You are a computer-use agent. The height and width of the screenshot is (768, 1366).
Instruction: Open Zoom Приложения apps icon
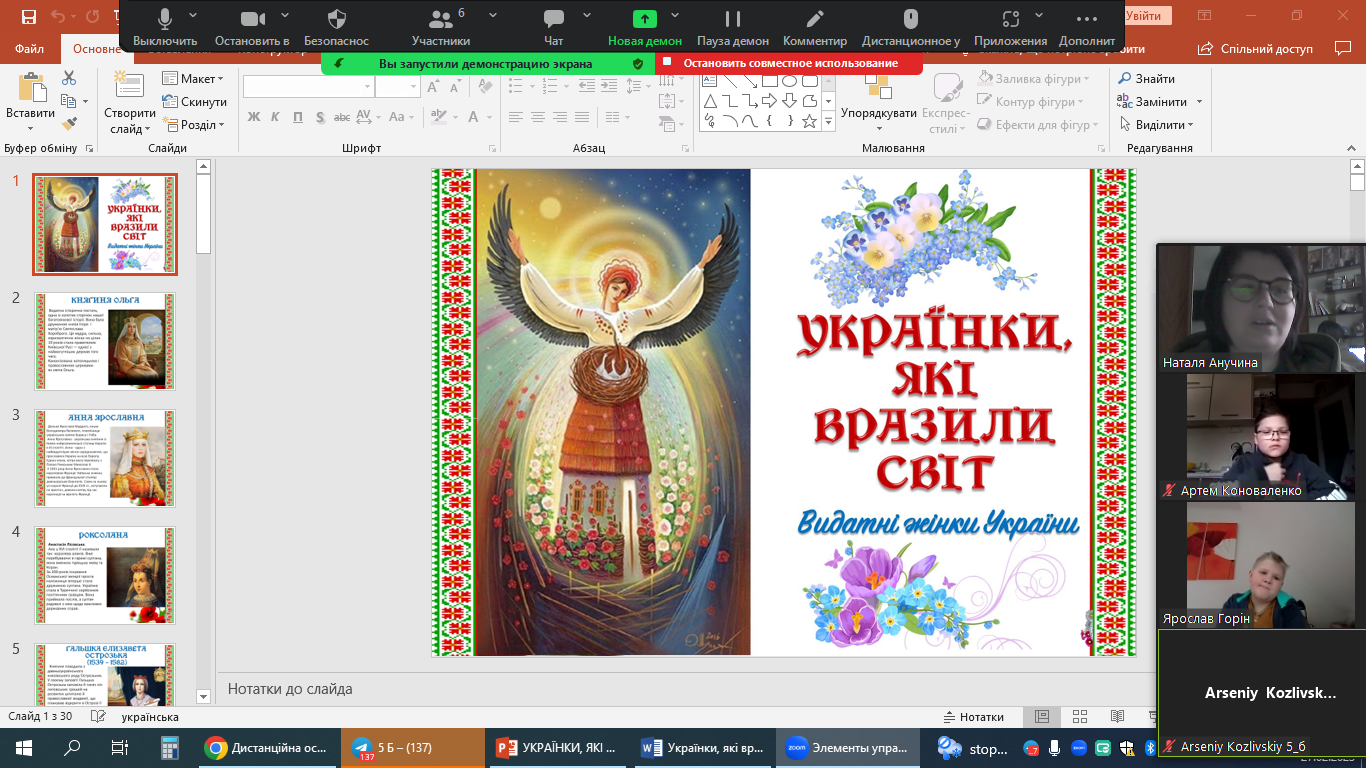1010,26
